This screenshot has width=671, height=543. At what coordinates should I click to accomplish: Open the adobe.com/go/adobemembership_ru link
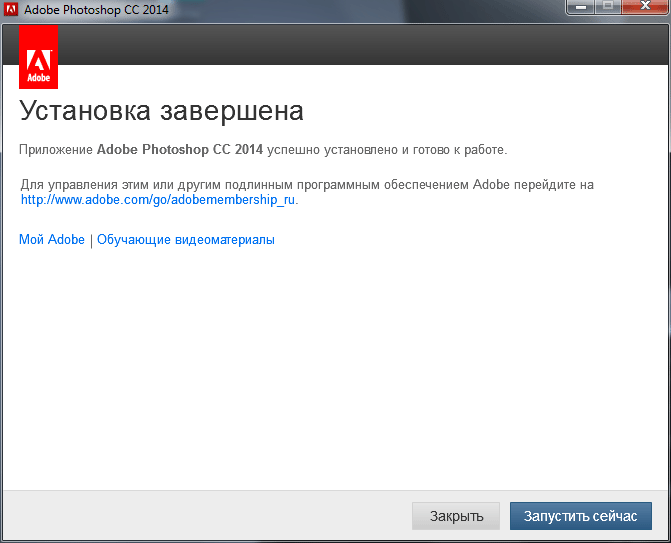click(x=159, y=199)
